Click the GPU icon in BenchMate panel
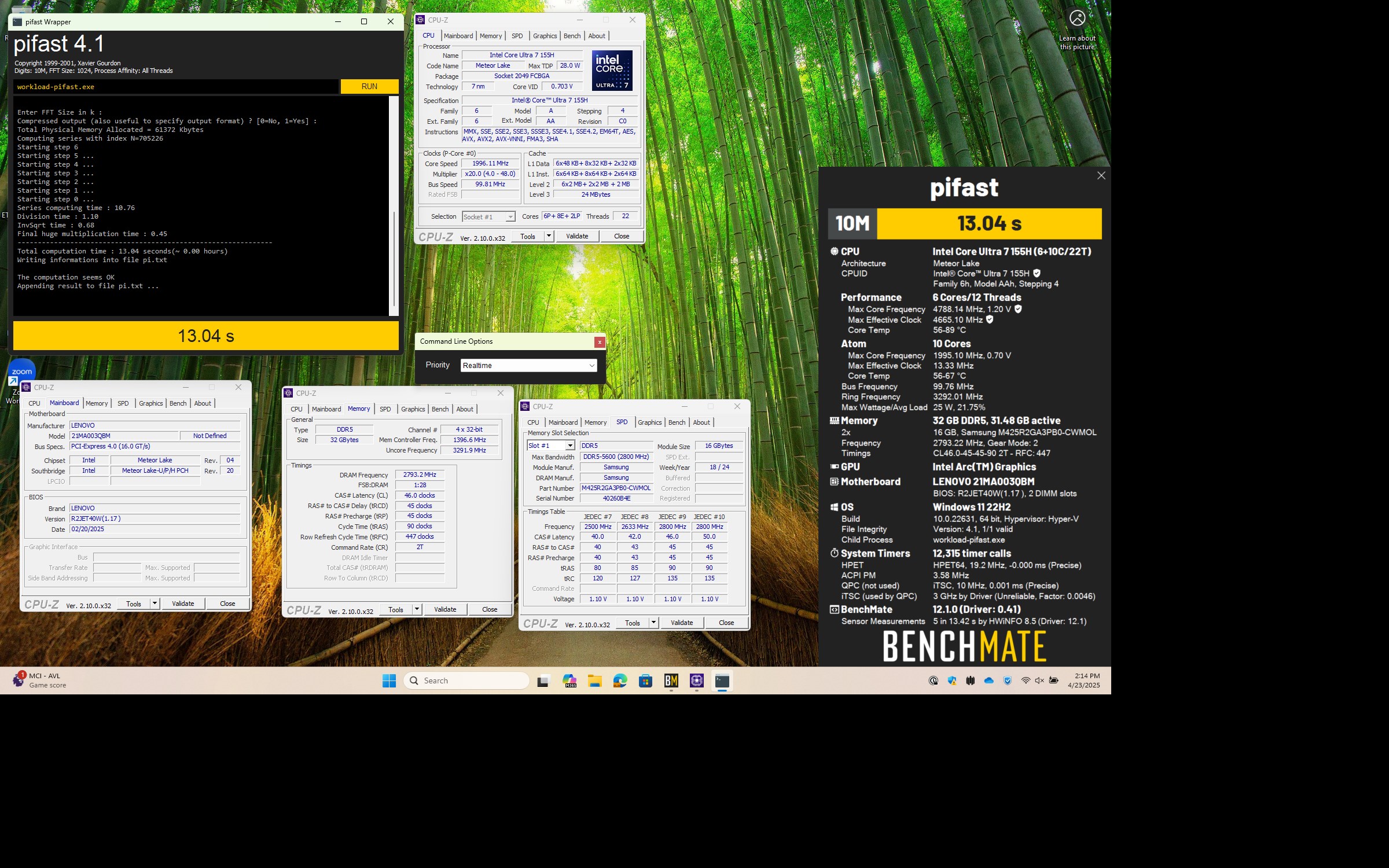Viewport: 1389px width, 868px height. coord(835,466)
